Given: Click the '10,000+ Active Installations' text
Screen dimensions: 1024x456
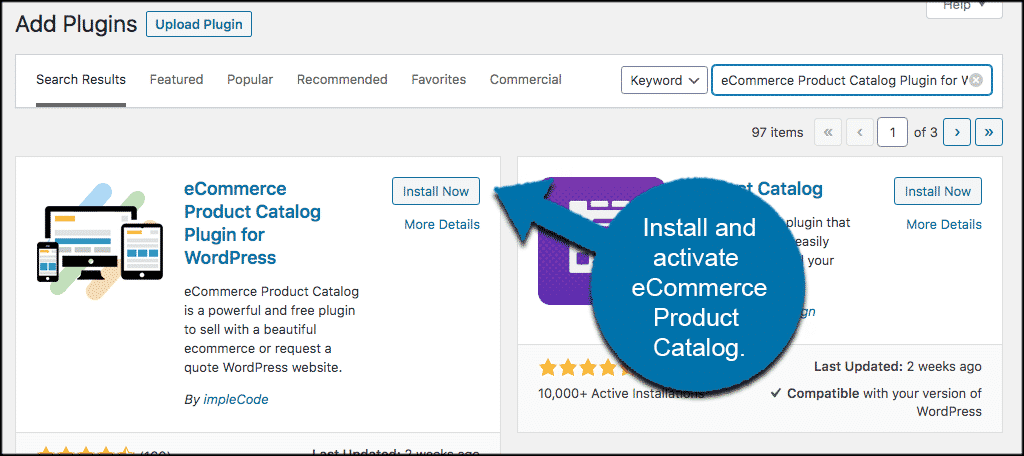Looking at the screenshot, I should click(620, 394).
